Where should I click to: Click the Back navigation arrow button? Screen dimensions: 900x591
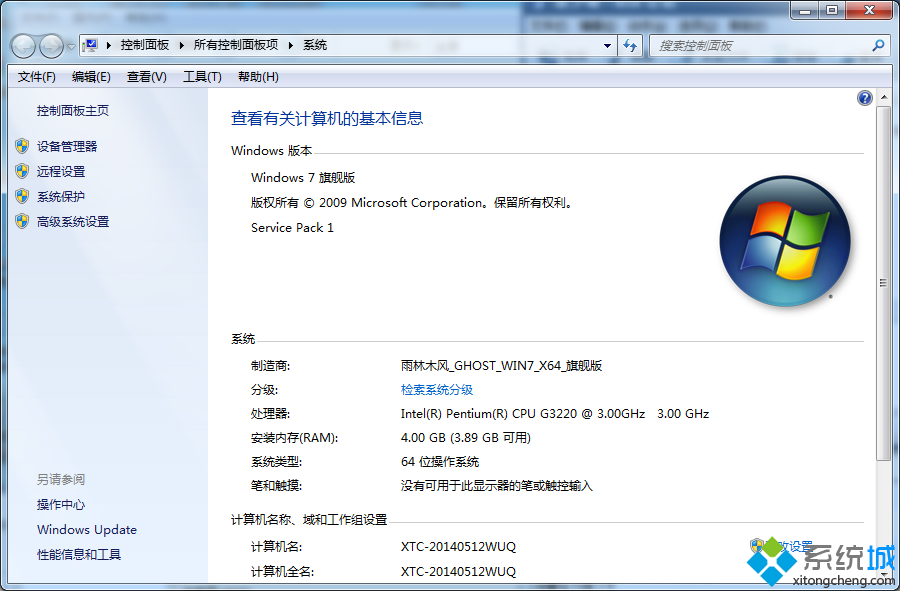(24, 46)
